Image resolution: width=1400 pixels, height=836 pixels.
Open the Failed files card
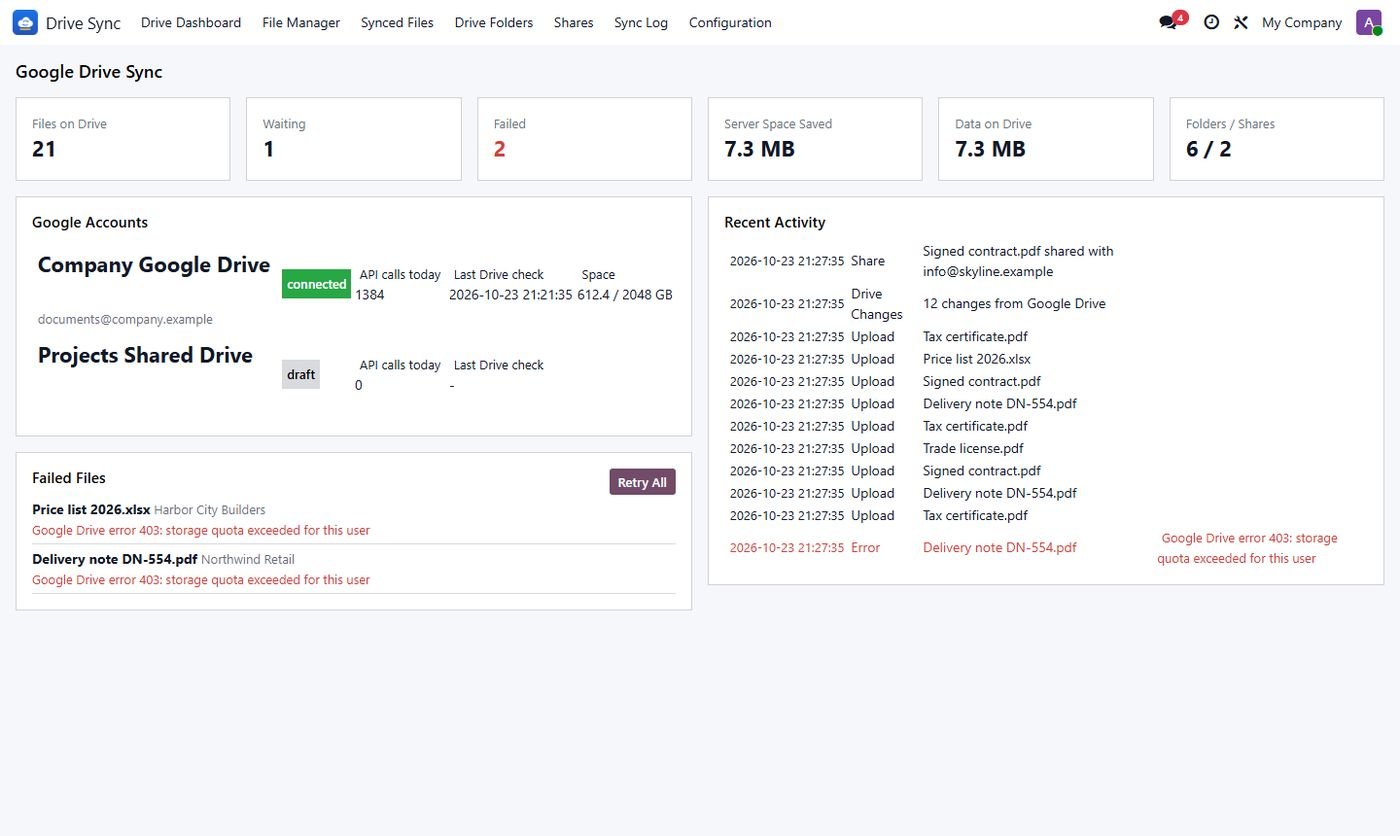(x=585, y=139)
